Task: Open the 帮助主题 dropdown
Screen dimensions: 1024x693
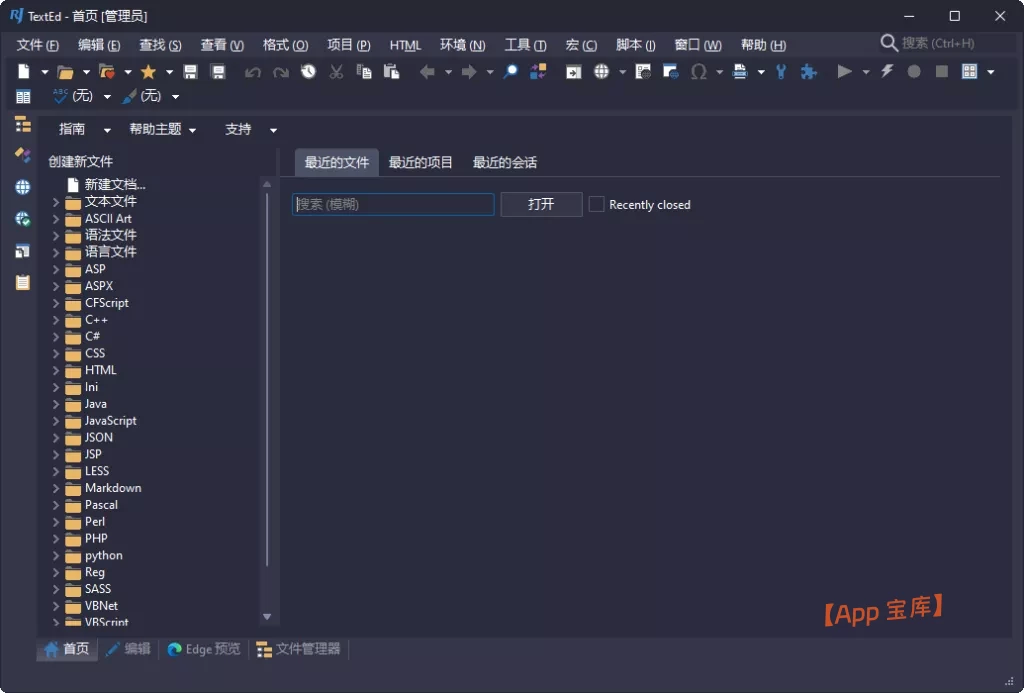Action: (x=162, y=130)
